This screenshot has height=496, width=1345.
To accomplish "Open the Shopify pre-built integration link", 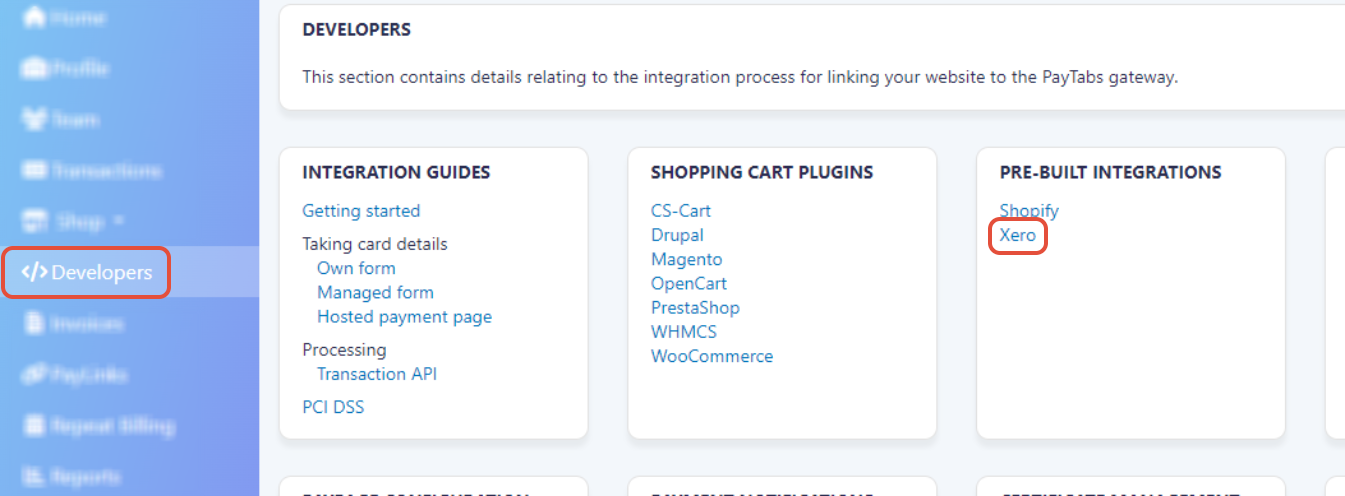I will 1029,211.
